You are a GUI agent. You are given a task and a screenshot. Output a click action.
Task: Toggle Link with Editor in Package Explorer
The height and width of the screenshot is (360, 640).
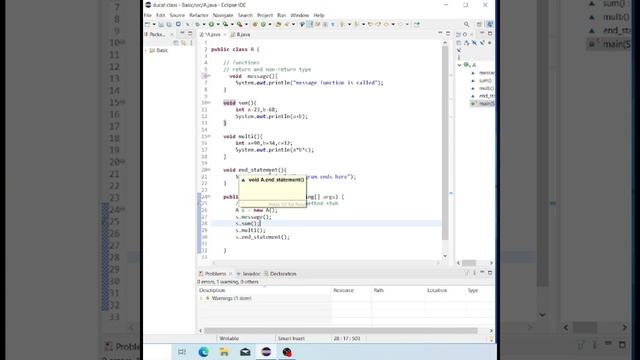(184, 42)
